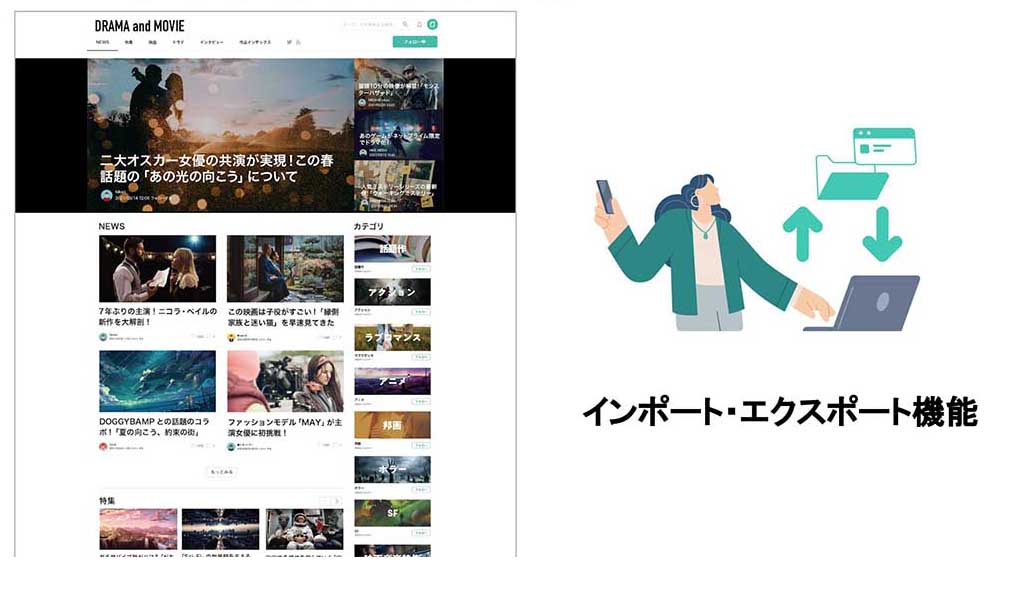
Task: Click author avatar under the Nicola Vale article
Action: [103, 337]
